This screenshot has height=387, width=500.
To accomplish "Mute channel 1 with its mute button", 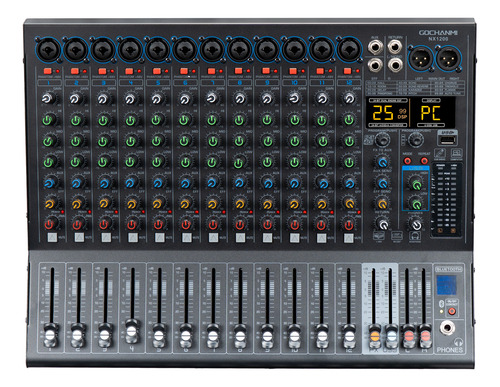I will point(52,237).
